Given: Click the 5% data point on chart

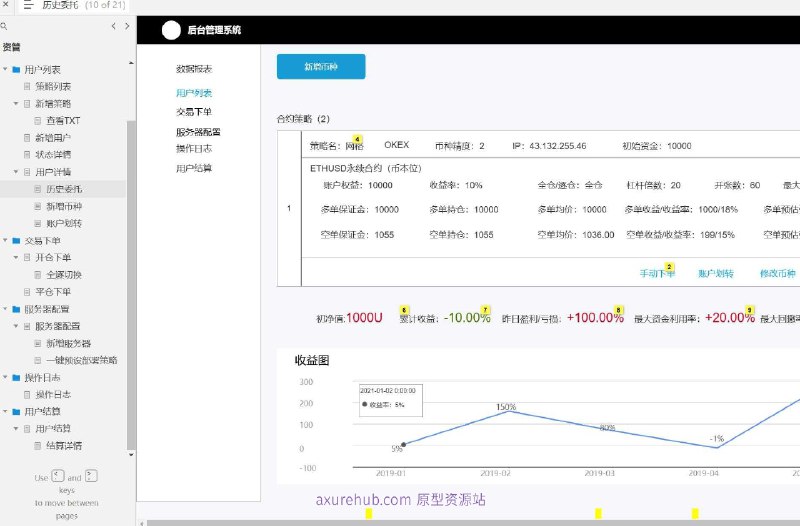Looking at the screenshot, I should point(404,444).
